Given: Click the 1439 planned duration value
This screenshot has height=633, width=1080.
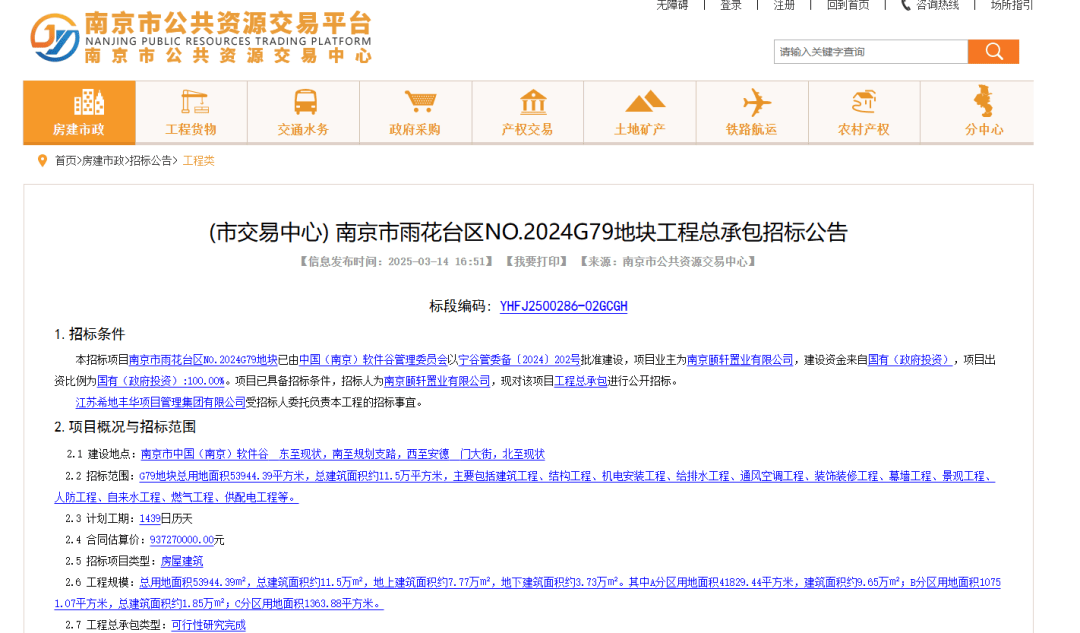Looking at the screenshot, I should pyautogui.click(x=149, y=519).
